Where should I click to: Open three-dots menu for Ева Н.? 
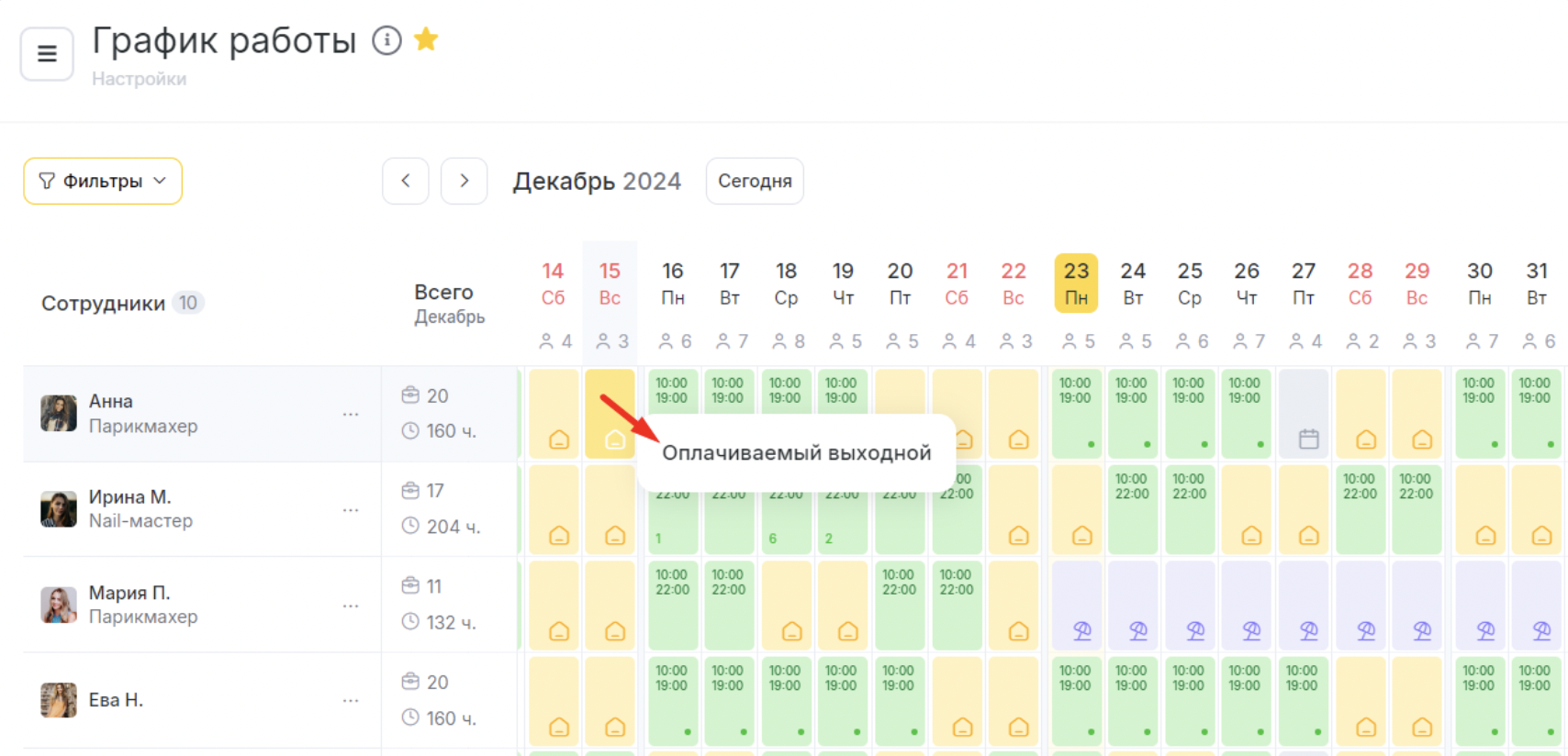pyautogui.click(x=351, y=700)
